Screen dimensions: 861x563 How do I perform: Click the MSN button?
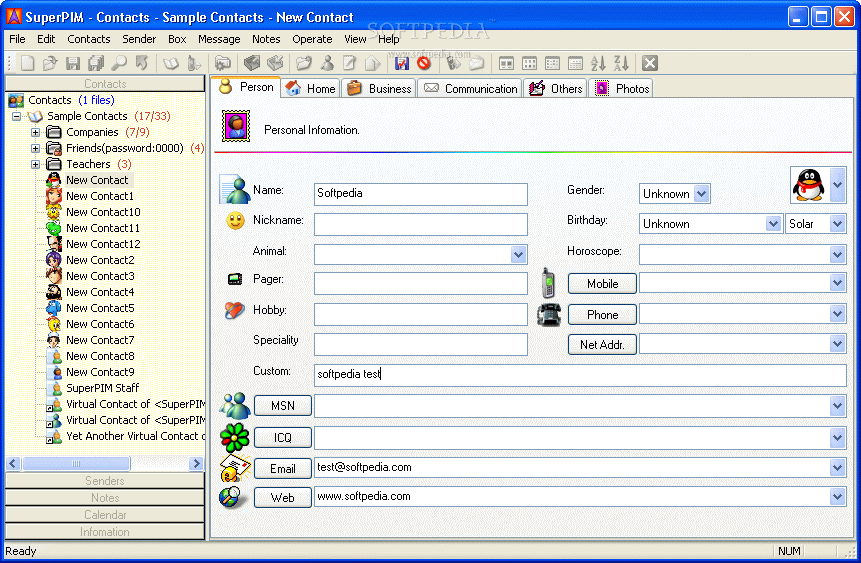(x=283, y=405)
